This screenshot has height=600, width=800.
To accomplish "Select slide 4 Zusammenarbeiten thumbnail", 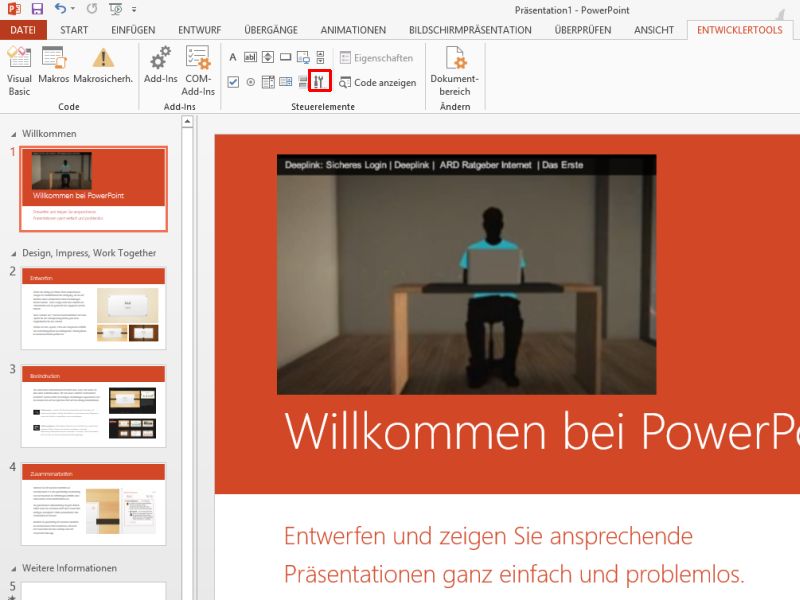I will click(93, 505).
